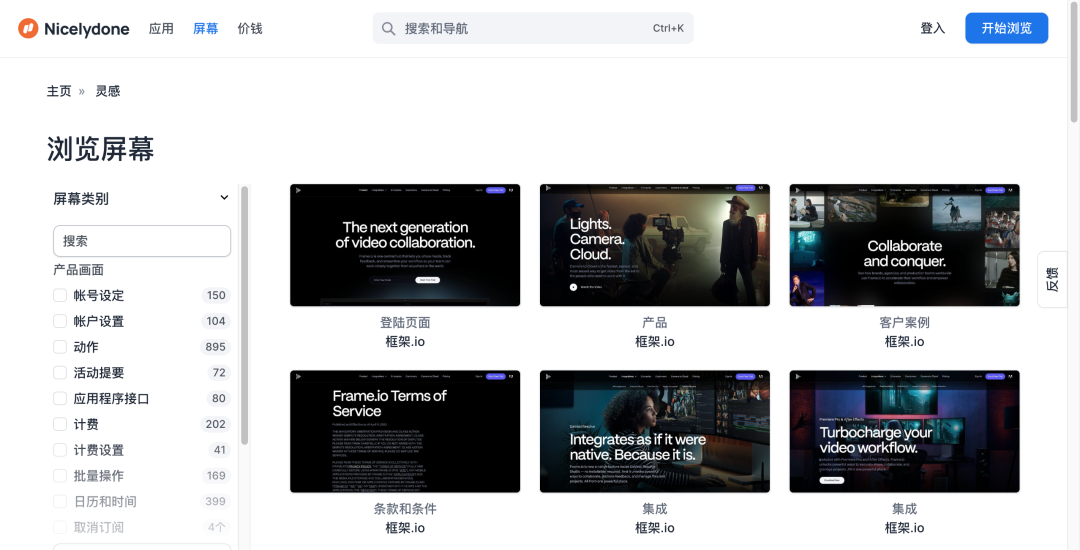
Task: Click the 条款和条件 card label
Action: click(405, 509)
